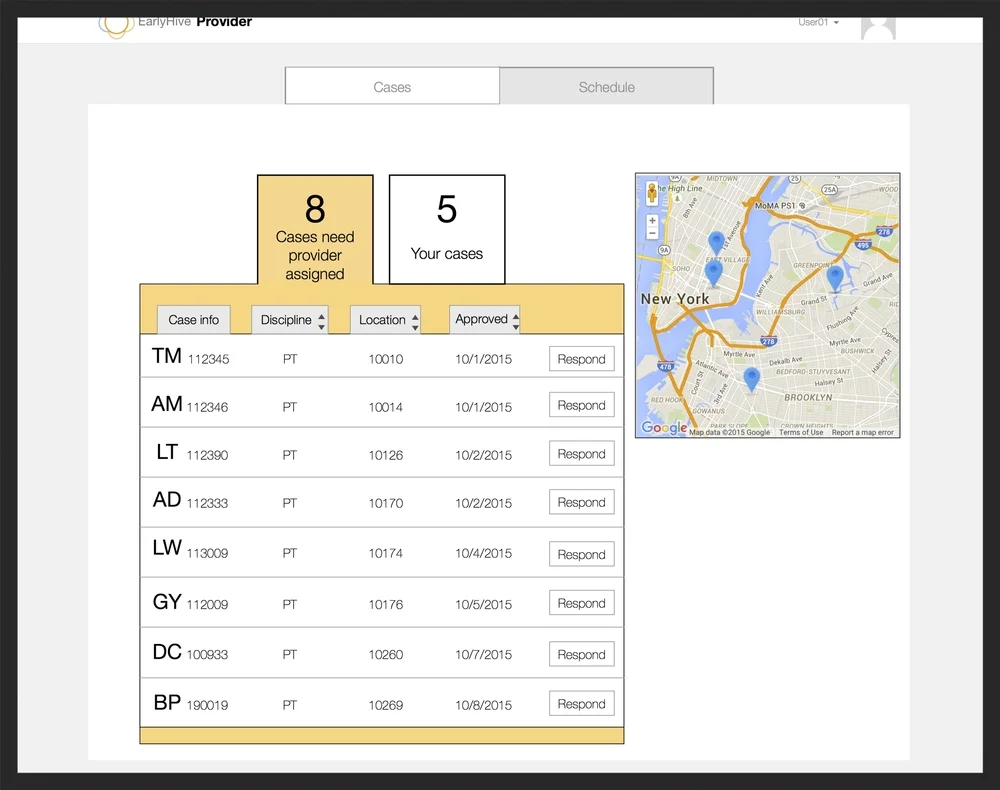
Task: Zoom out with map minus button
Action: click(x=652, y=233)
